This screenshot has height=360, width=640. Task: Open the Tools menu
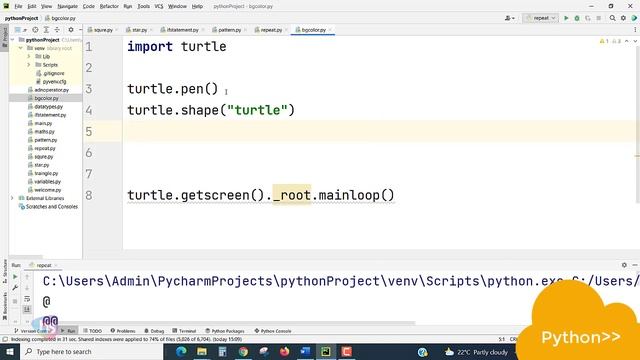click(143, 6)
